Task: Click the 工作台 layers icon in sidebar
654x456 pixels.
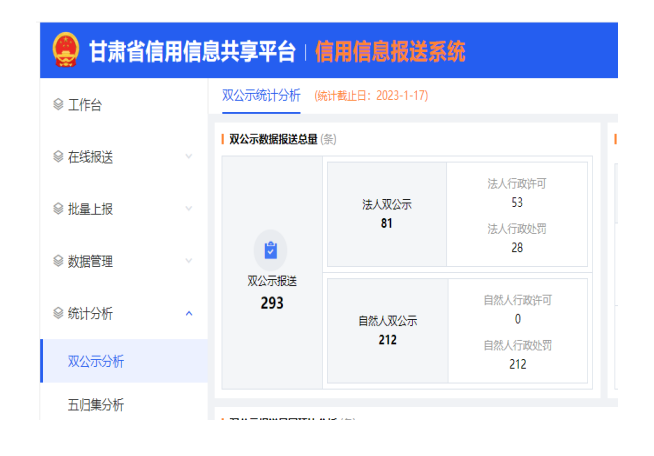Action: click(x=57, y=105)
